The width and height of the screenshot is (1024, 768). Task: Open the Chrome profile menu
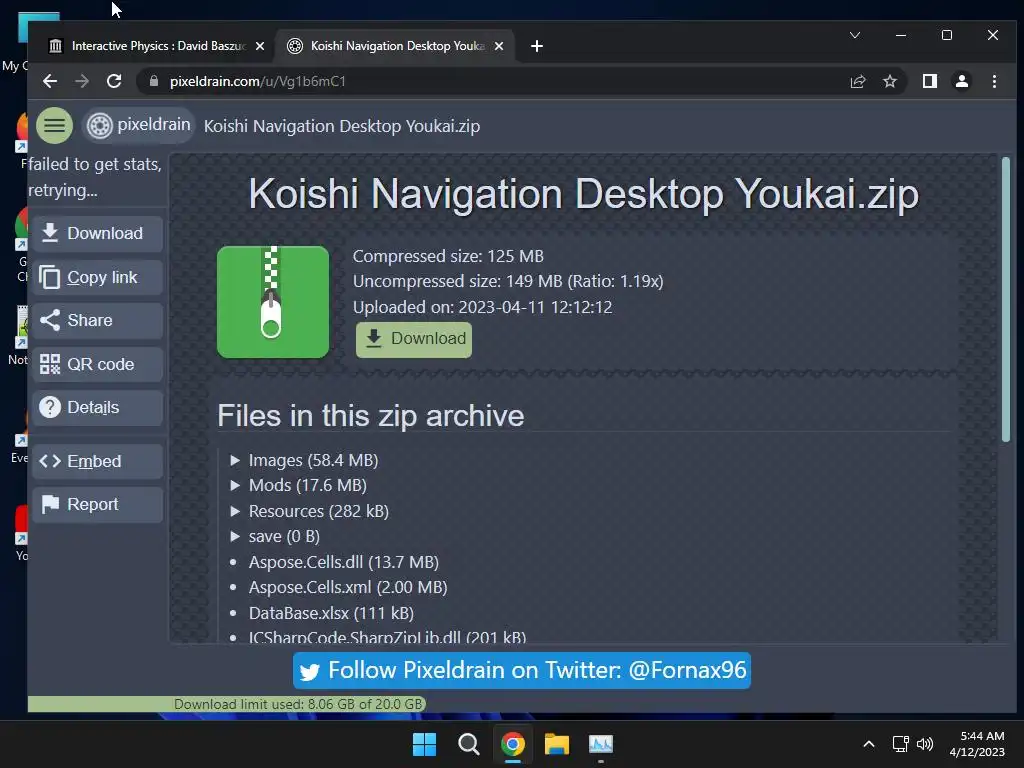pos(962,81)
